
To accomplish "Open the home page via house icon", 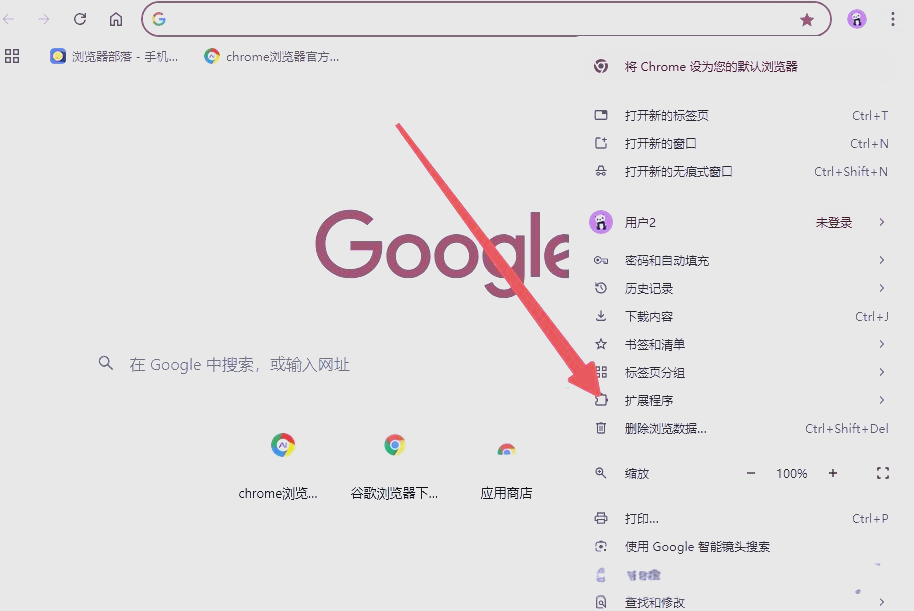I will click(x=116, y=19).
